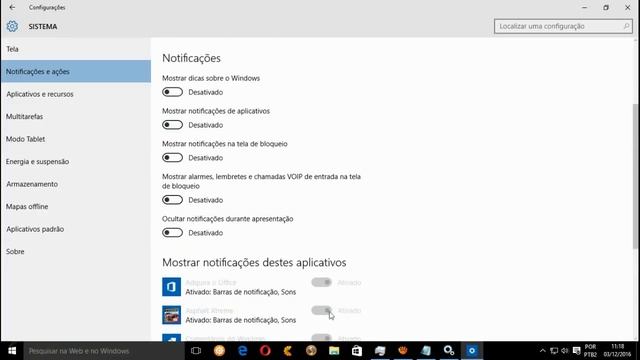The image size is (640, 360).
Task: Click the Sistema gear icon
Action: (x=12, y=26)
